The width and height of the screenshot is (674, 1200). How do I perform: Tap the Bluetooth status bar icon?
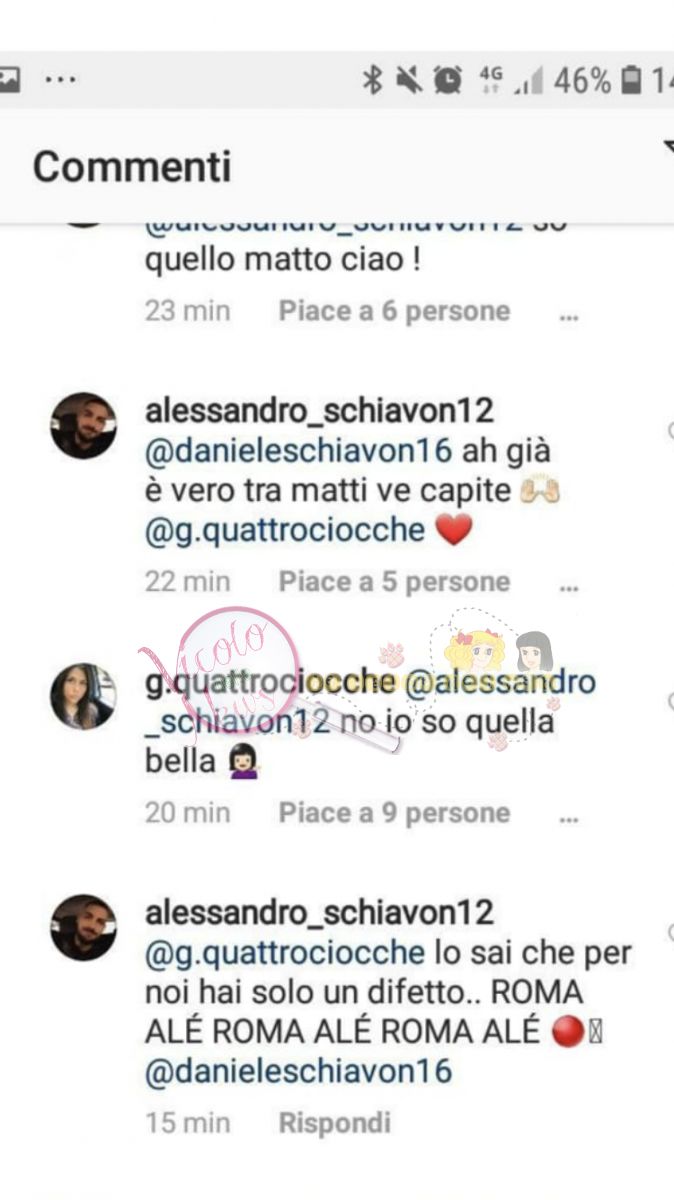coord(372,81)
